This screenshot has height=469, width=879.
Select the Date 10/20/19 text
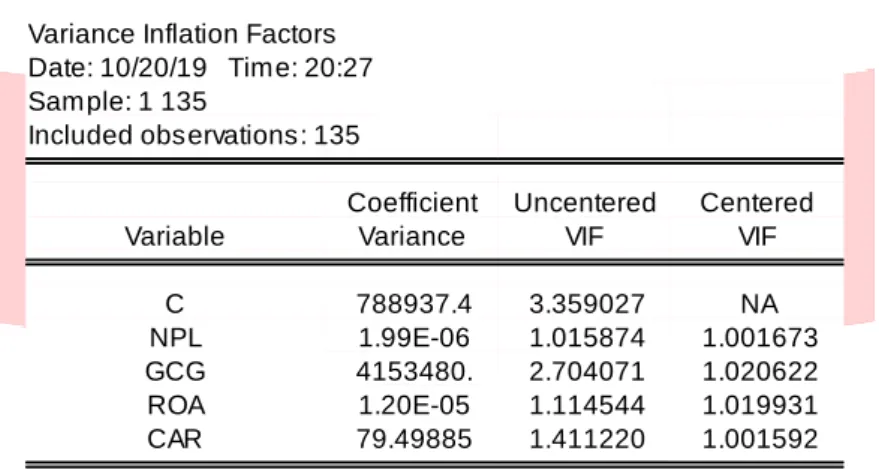click(x=117, y=68)
